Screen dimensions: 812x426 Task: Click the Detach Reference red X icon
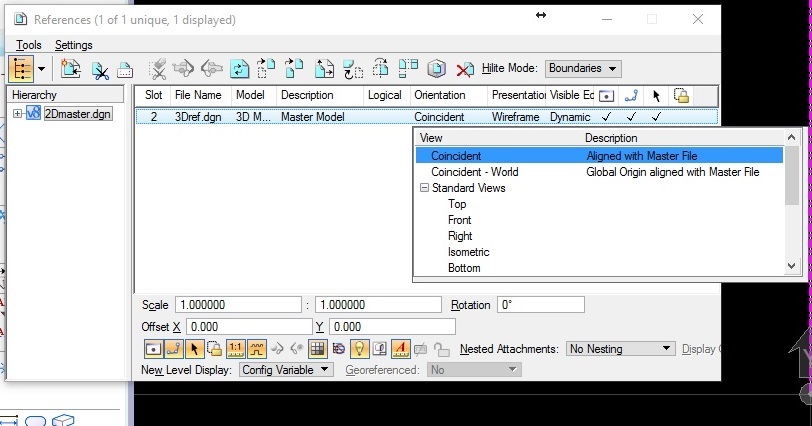point(465,69)
